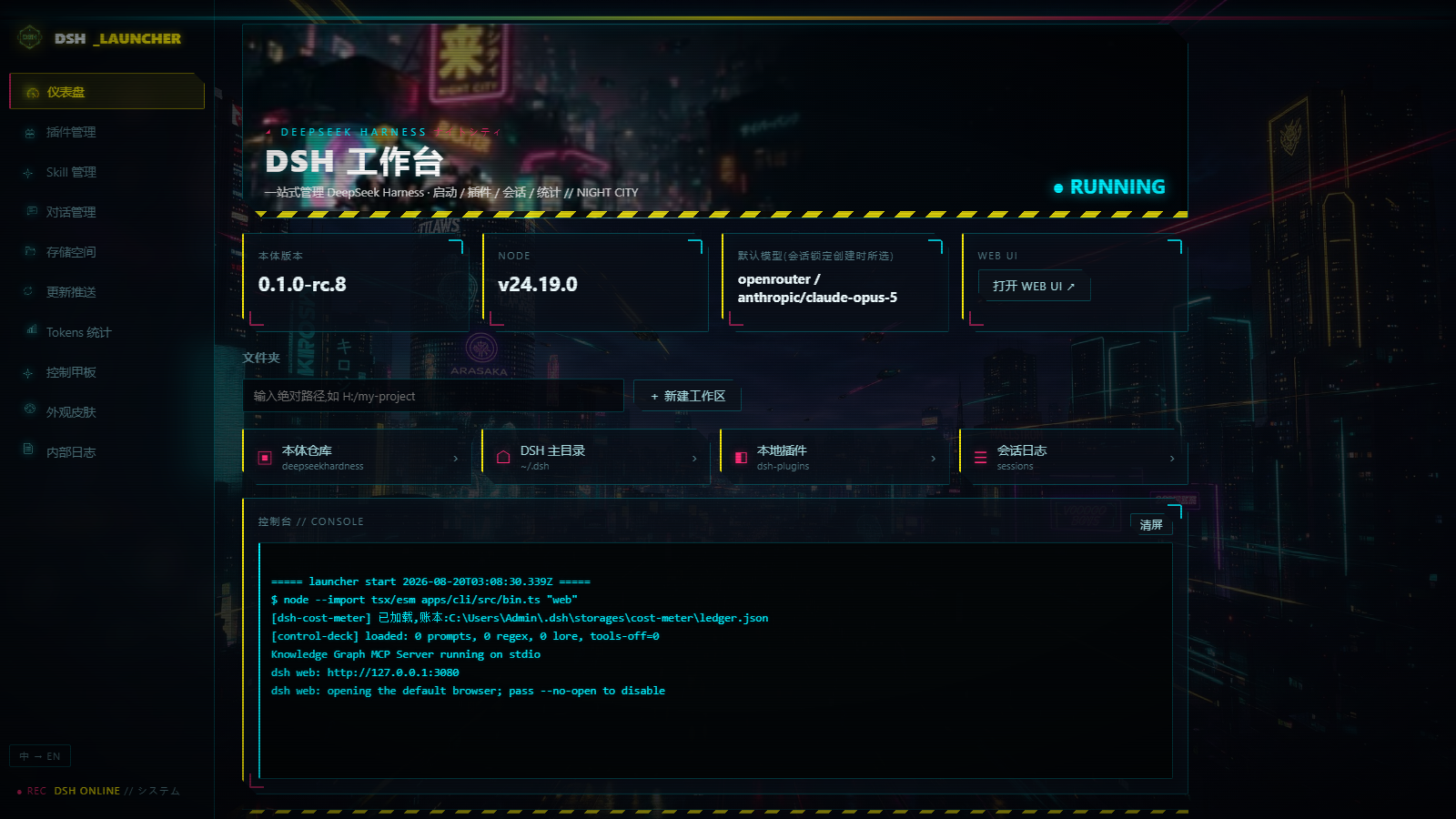This screenshot has height=819, width=1456.
Task: Open 存储空间 page
Action: pos(106,252)
